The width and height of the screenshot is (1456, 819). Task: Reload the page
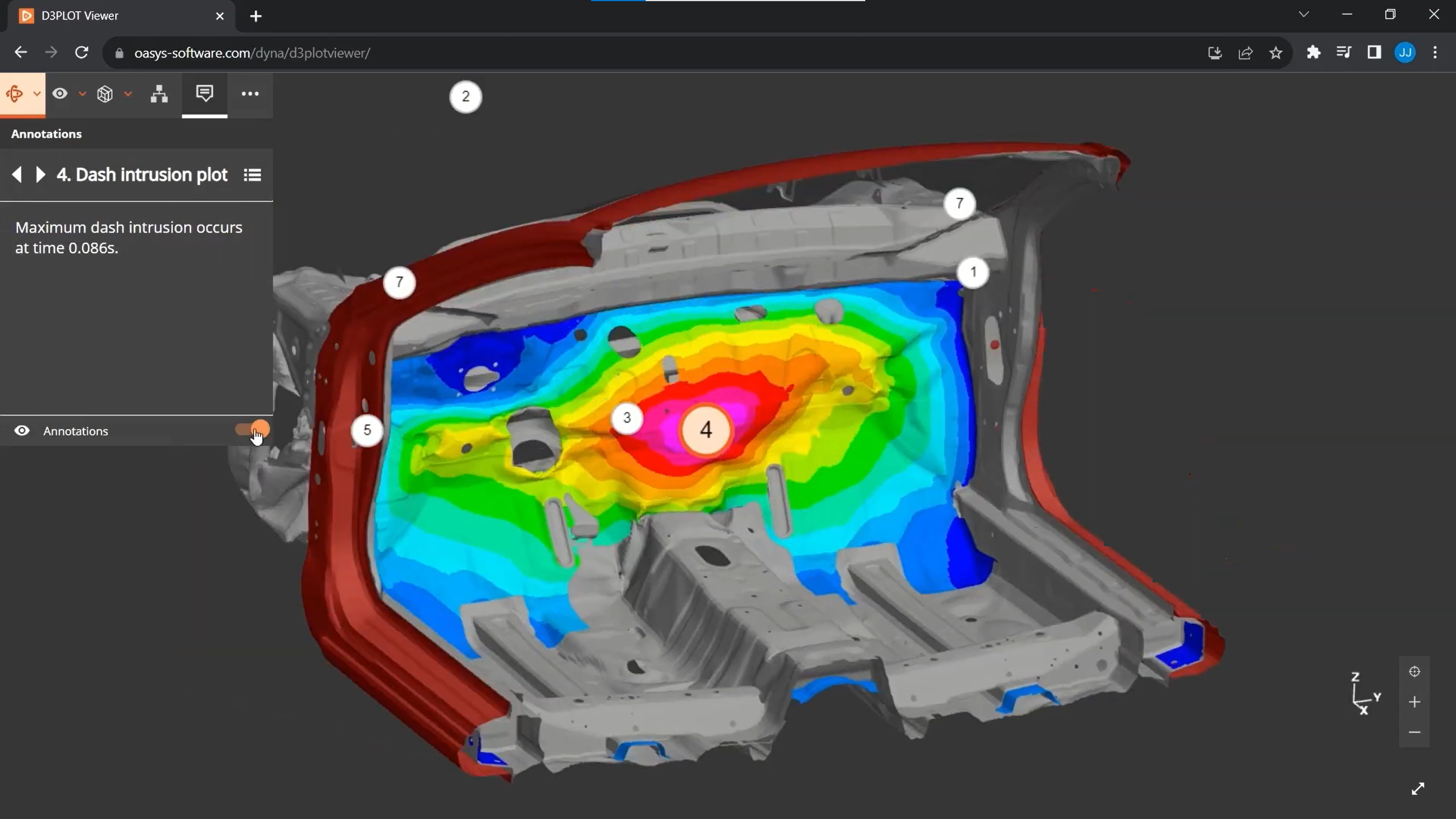[82, 53]
